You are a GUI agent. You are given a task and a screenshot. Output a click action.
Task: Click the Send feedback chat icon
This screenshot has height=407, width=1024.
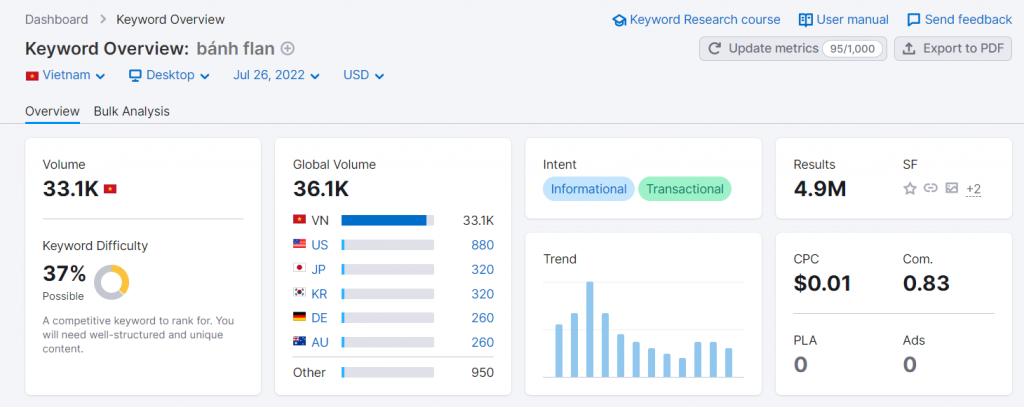coord(914,20)
